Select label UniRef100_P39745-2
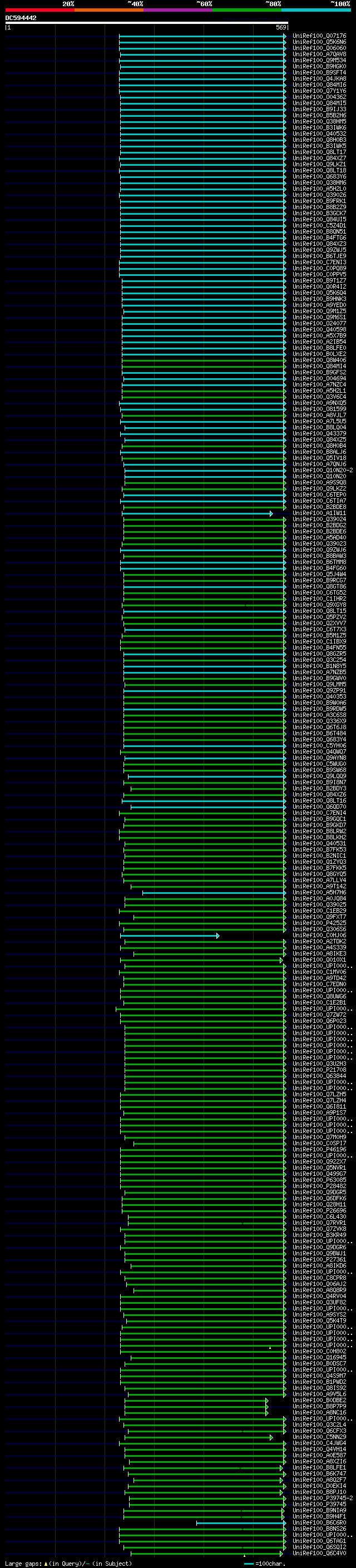This screenshot has height=1568, width=356. click(x=323, y=1498)
